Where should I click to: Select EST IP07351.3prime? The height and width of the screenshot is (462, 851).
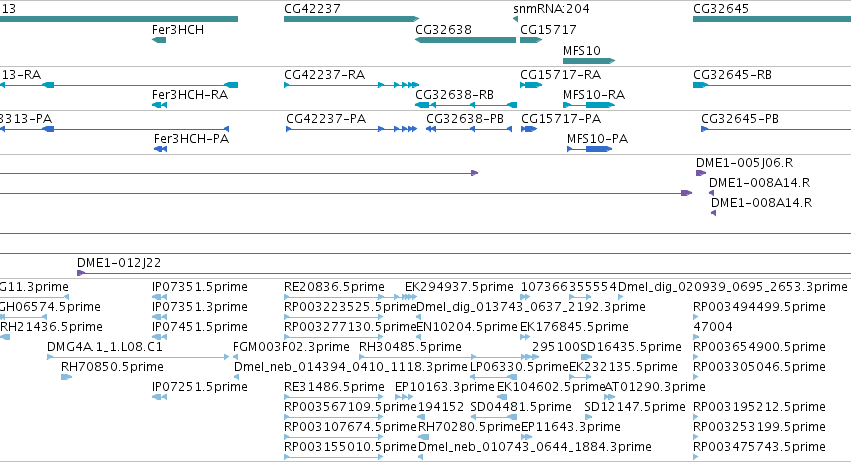(x=200, y=307)
